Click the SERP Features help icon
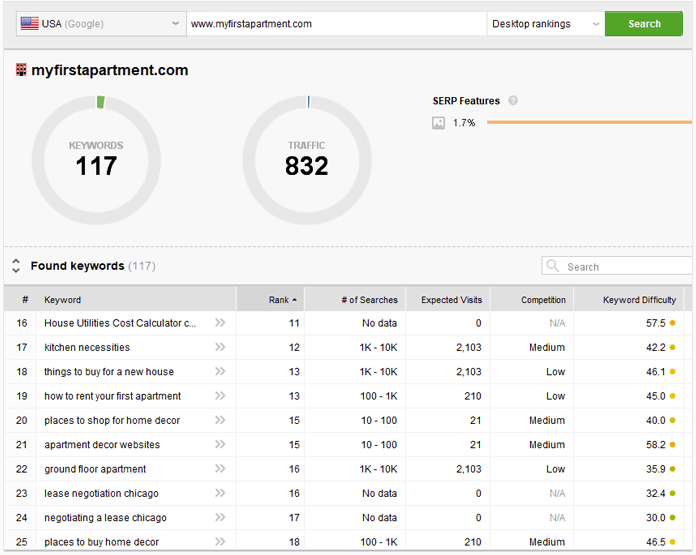 pyautogui.click(x=513, y=100)
